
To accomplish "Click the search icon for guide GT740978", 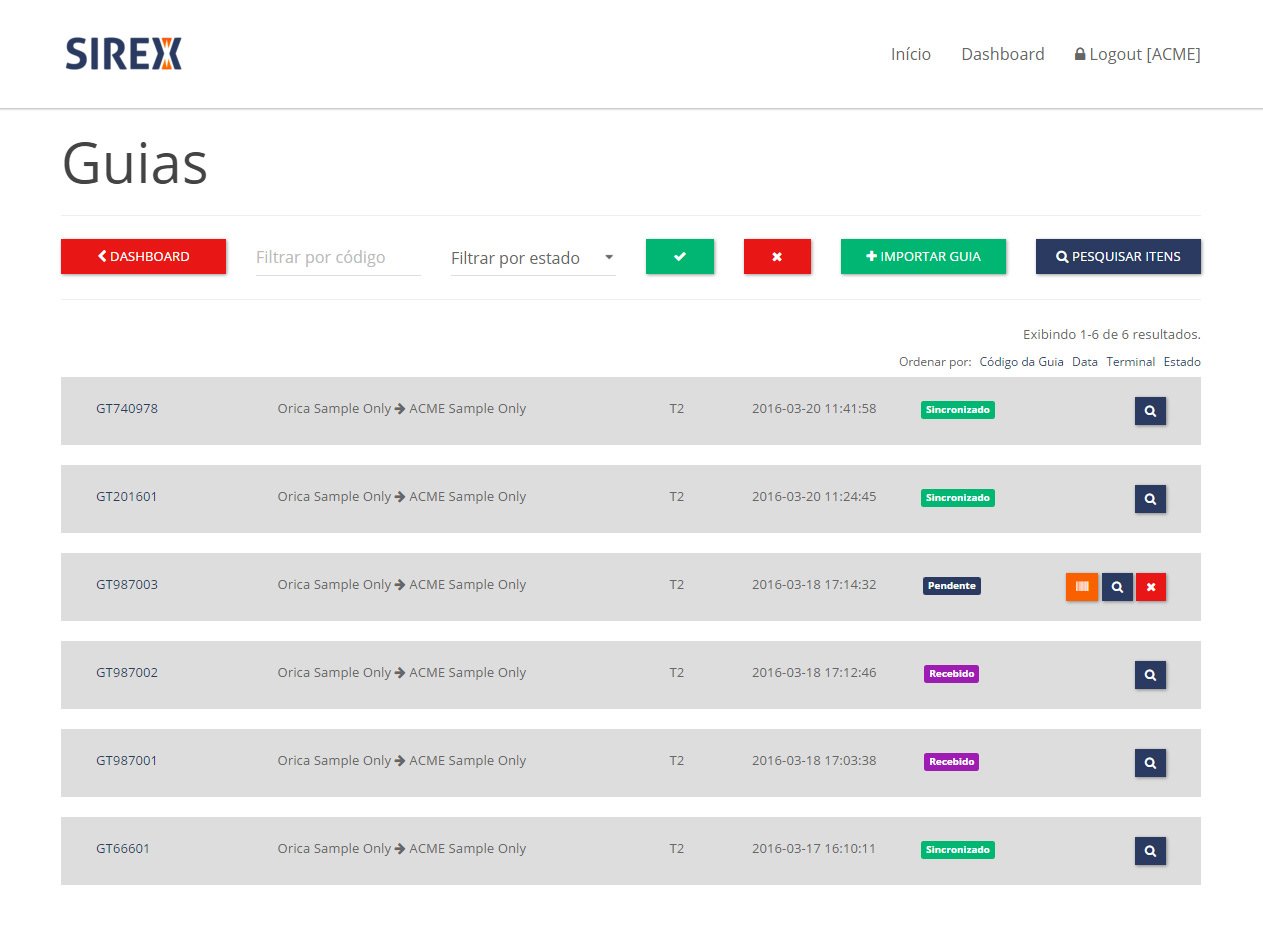I will [1150, 411].
